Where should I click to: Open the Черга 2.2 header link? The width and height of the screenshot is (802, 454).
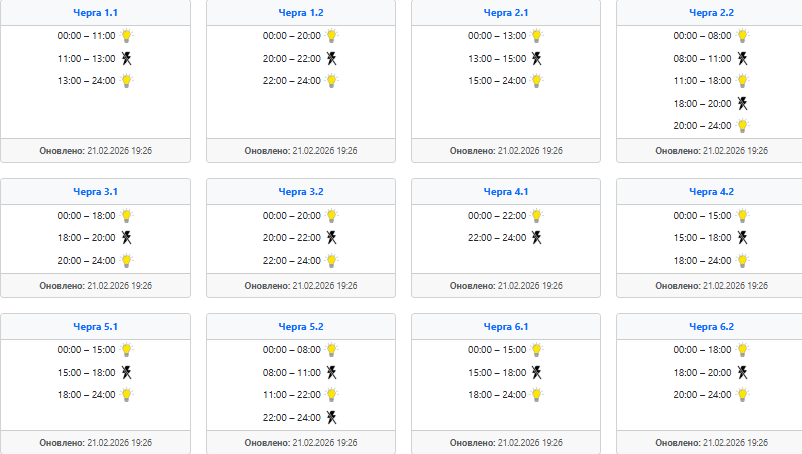712,13
